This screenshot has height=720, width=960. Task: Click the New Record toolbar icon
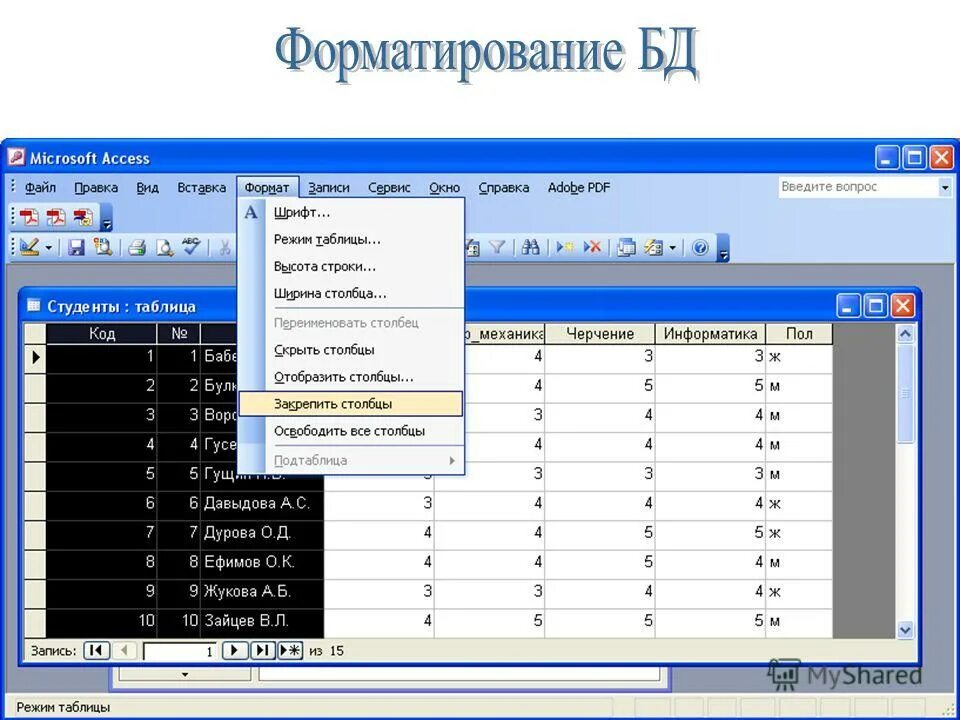(x=564, y=247)
